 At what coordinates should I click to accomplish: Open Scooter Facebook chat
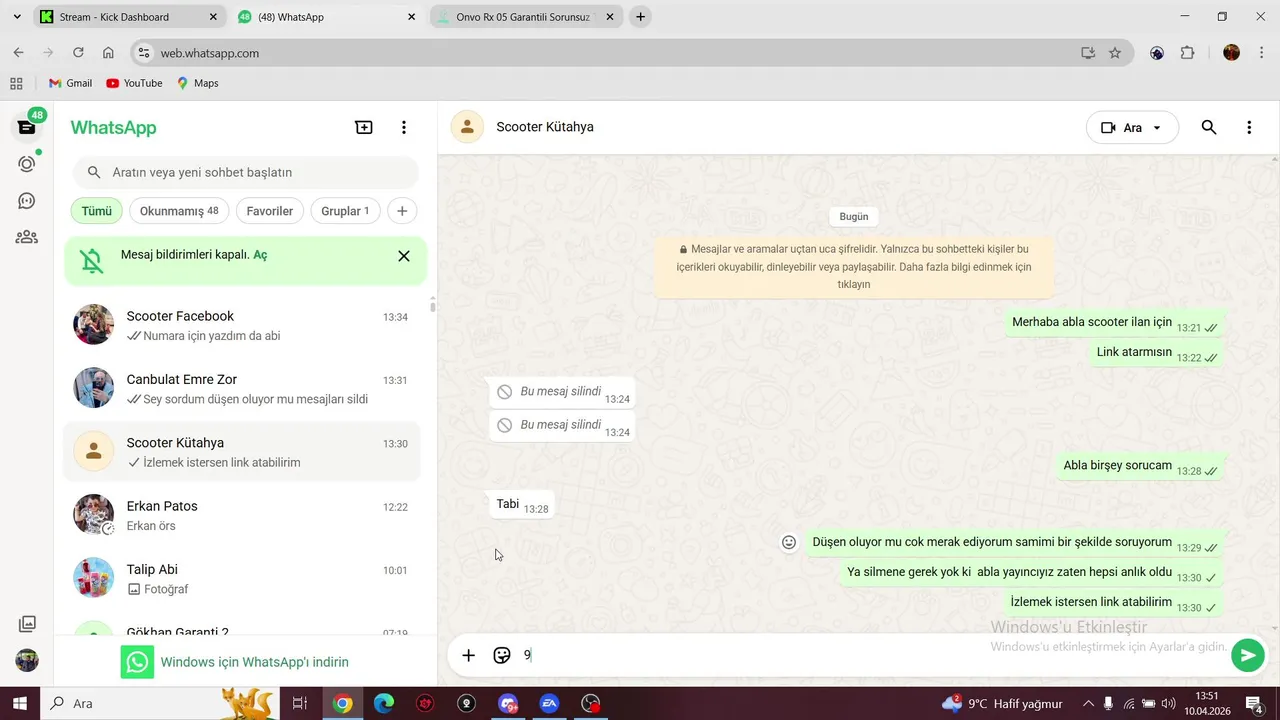(x=242, y=326)
